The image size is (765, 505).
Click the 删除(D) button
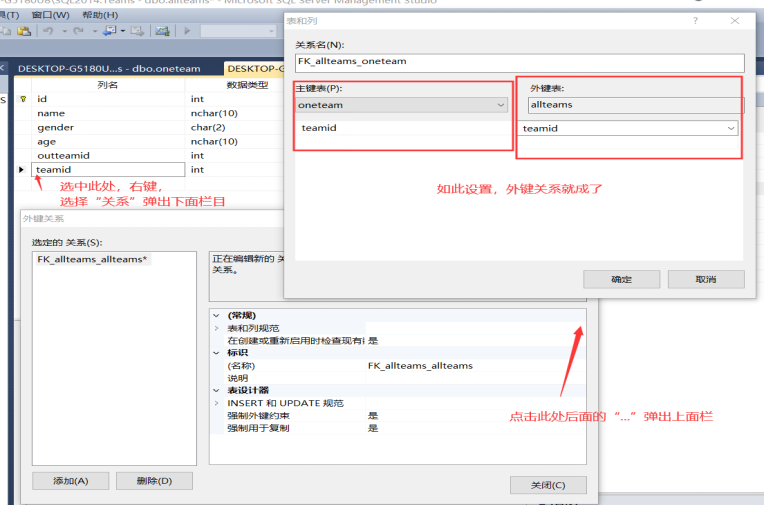[154, 481]
